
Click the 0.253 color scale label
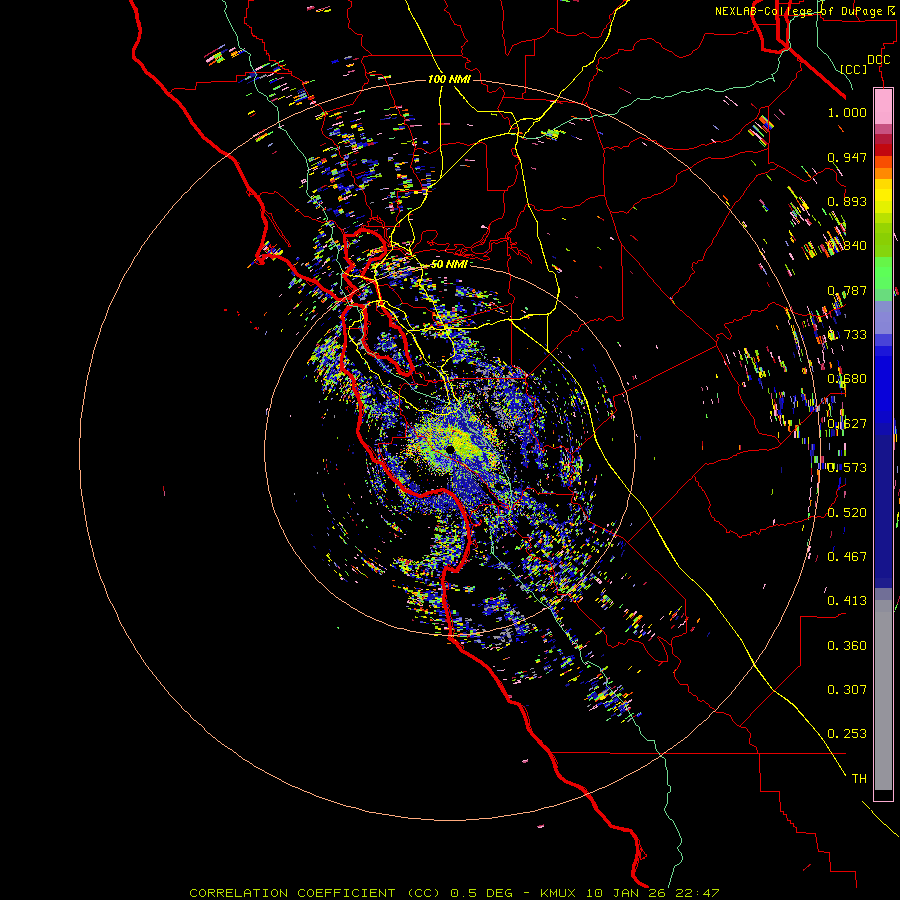point(847,734)
